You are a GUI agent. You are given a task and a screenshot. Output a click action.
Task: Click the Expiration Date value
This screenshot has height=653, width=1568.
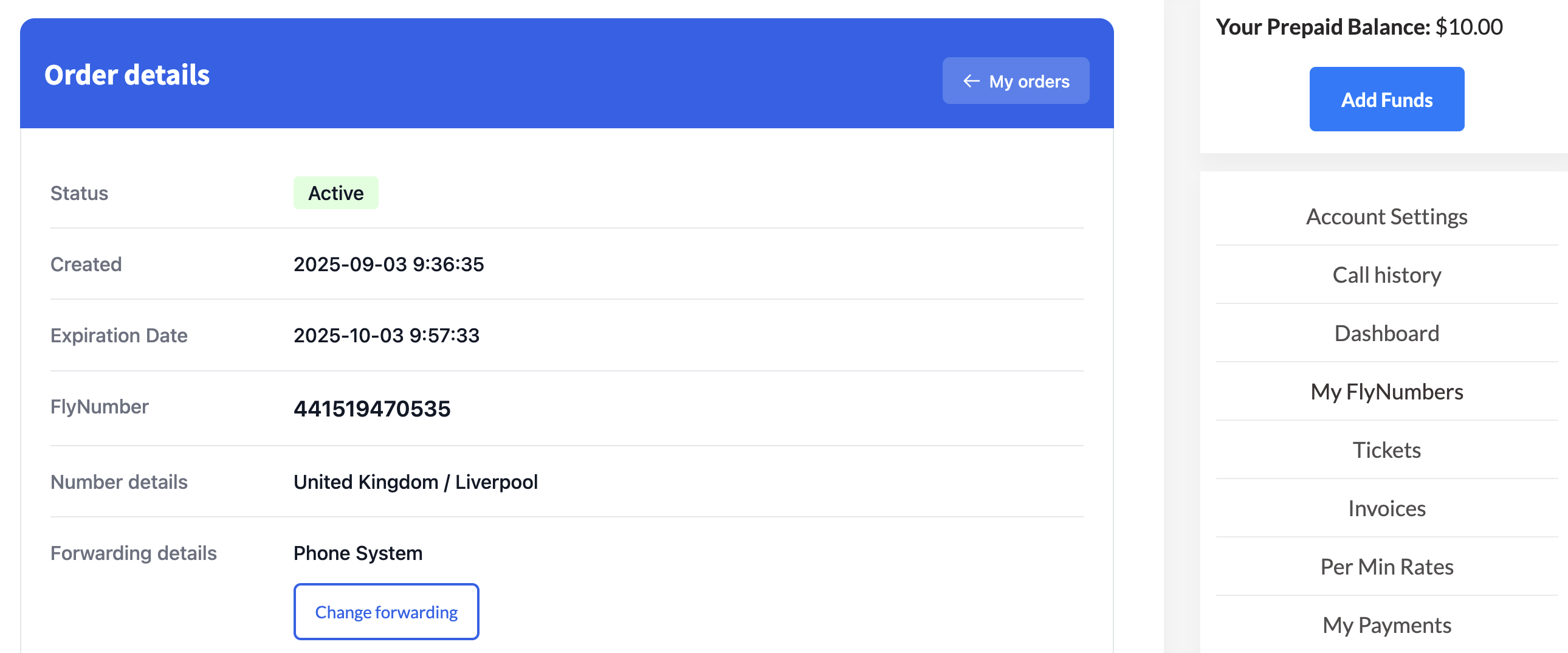click(x=386, y=336)
